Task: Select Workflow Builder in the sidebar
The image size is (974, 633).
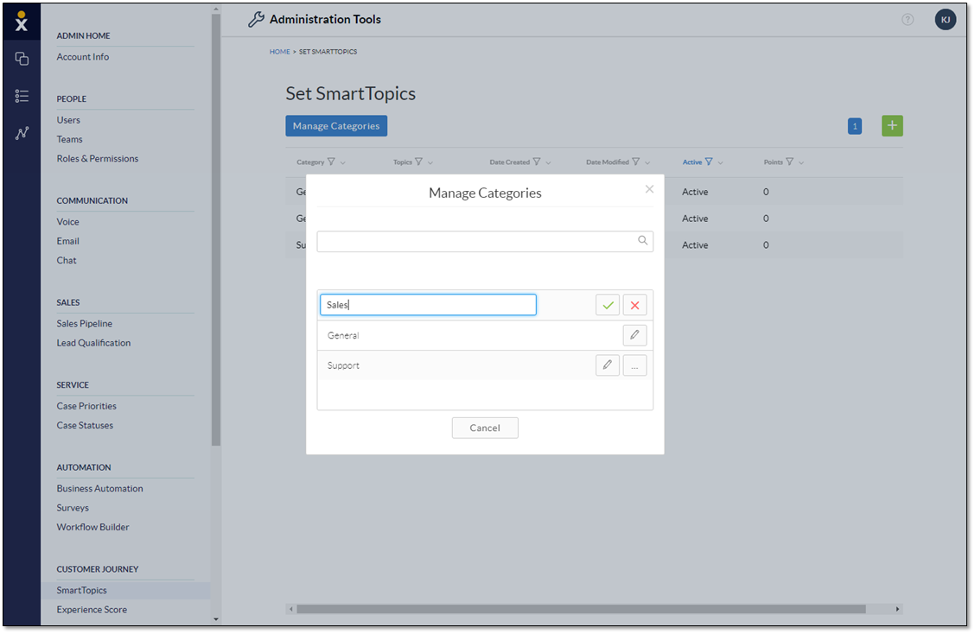Action: pos(92,527)
